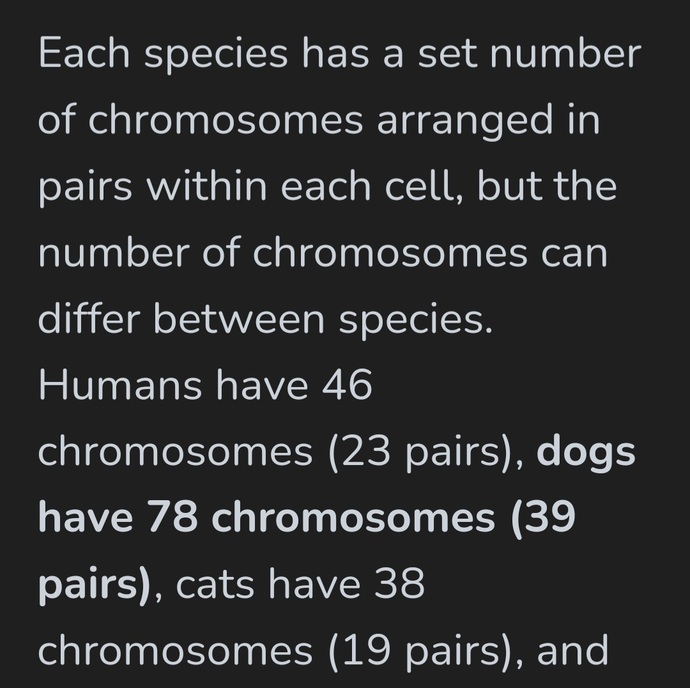Click the bold number "78"
This screenshot has height=688, width=690.
click(172, 518)
